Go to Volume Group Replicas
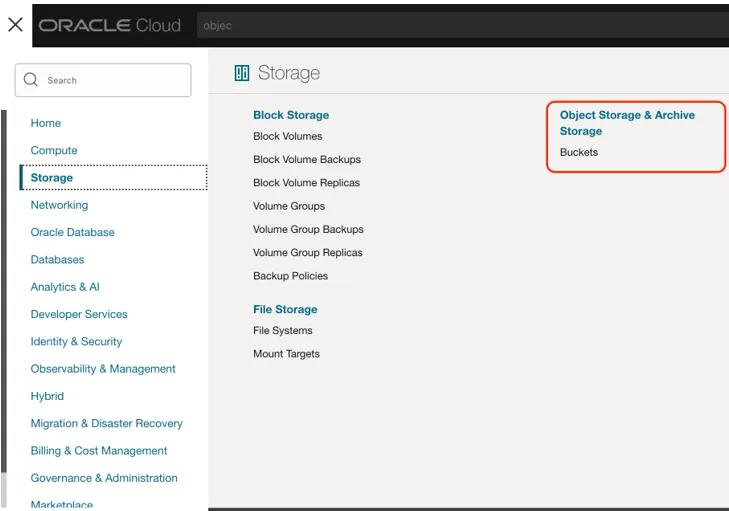 click(x=308, y=252)
